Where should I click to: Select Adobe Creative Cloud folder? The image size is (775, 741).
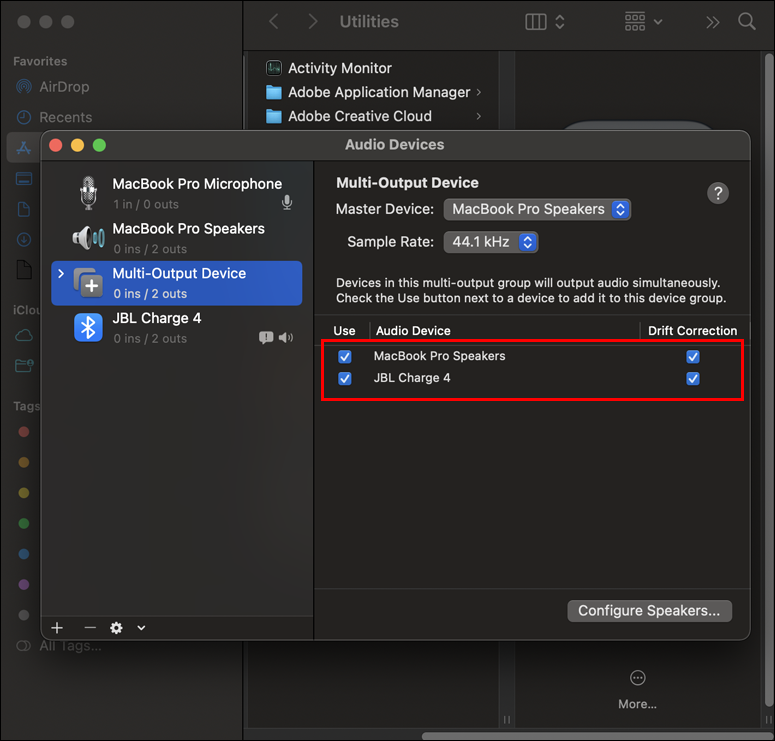360,116
